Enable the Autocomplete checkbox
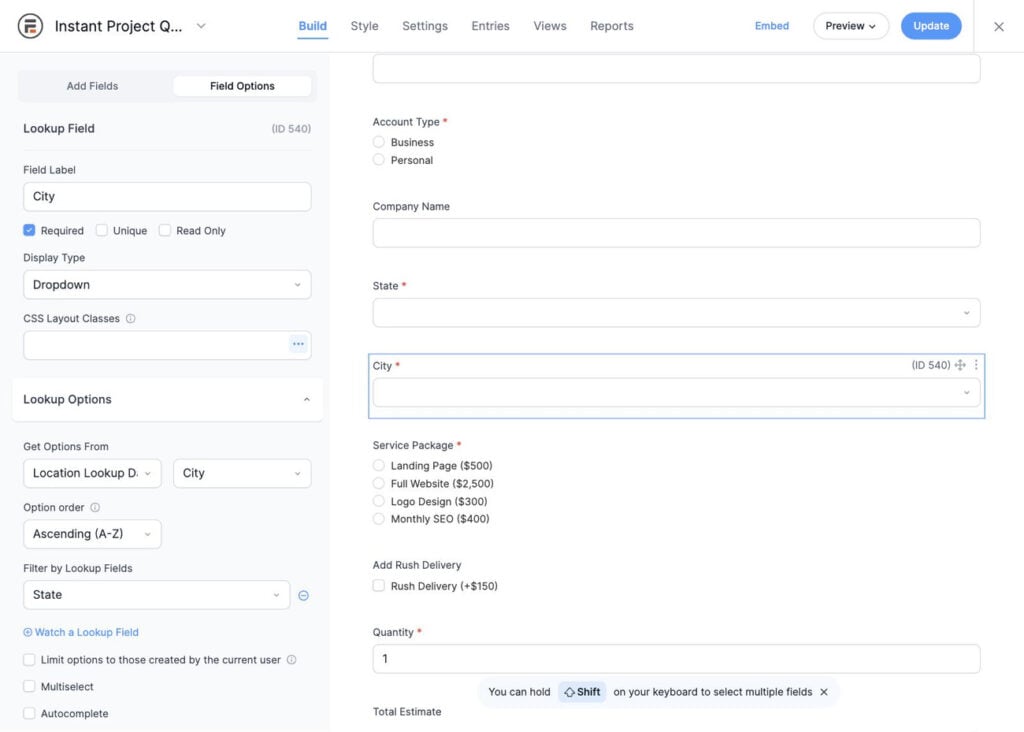This screenshot has height=732, width=1024. 29,713
